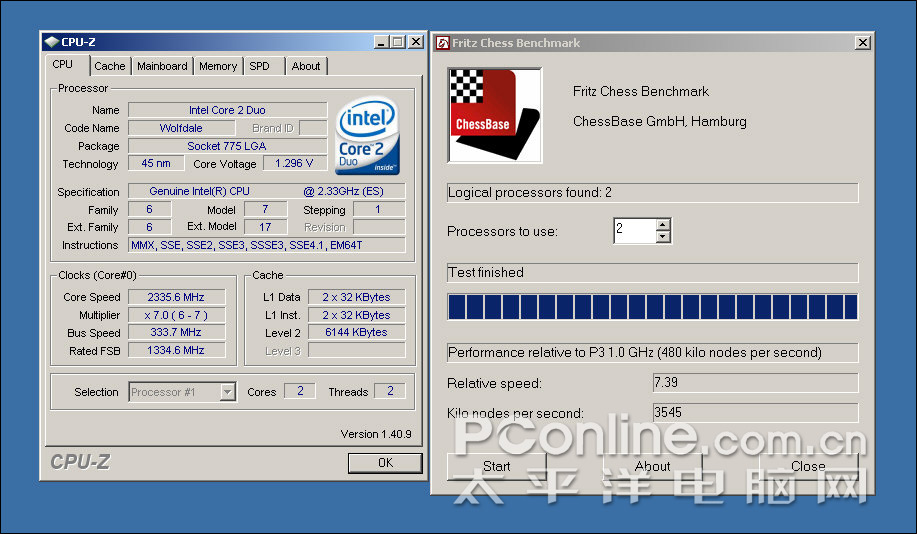Open the Cache tab
The height and width of the screenshot is (534, 917).
tap(109, 66)
